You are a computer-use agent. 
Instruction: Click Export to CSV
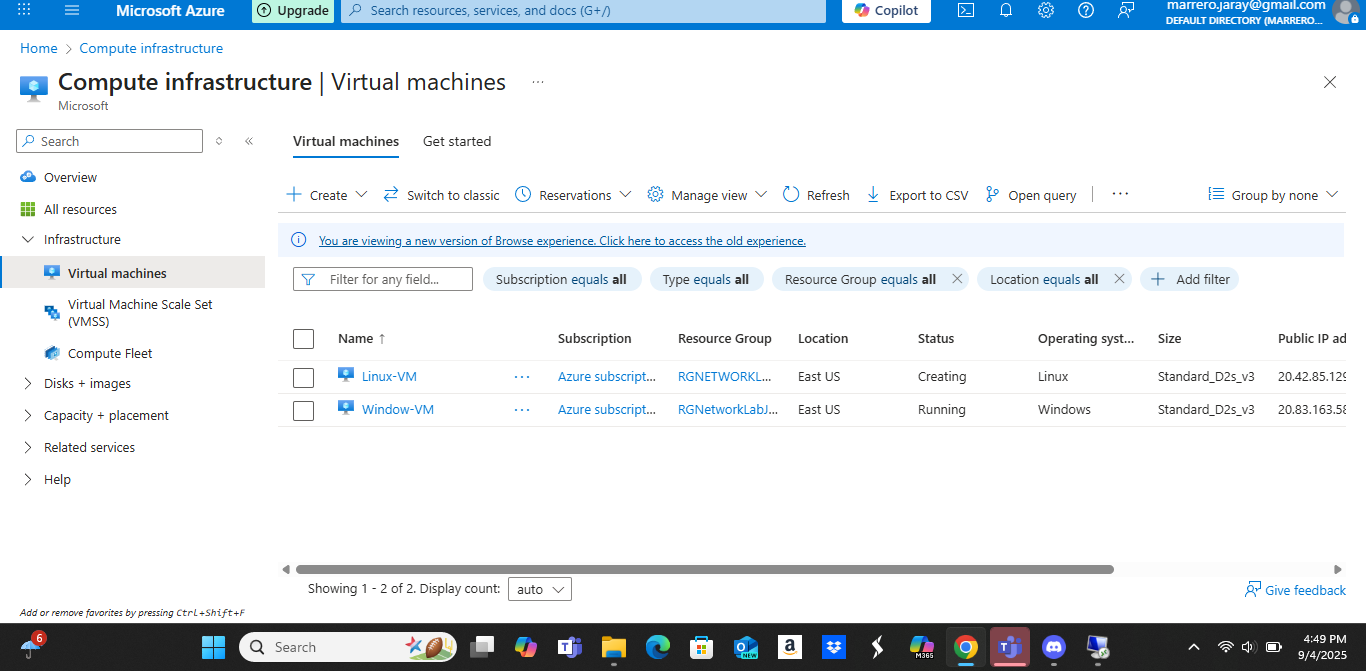(916, 195)
